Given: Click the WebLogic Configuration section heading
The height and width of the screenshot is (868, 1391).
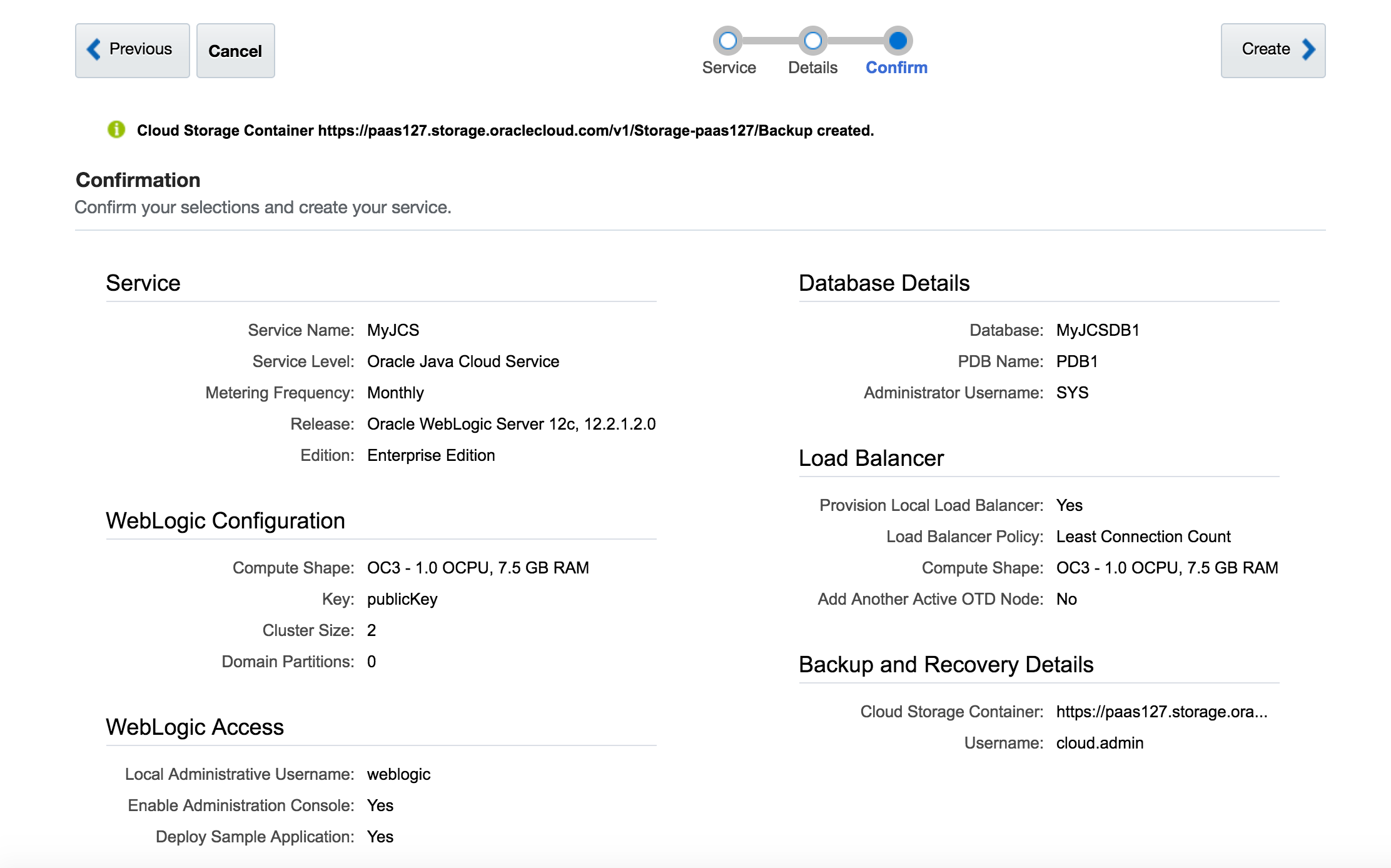Looking at the screenshot, I should [x=225, y=521].
